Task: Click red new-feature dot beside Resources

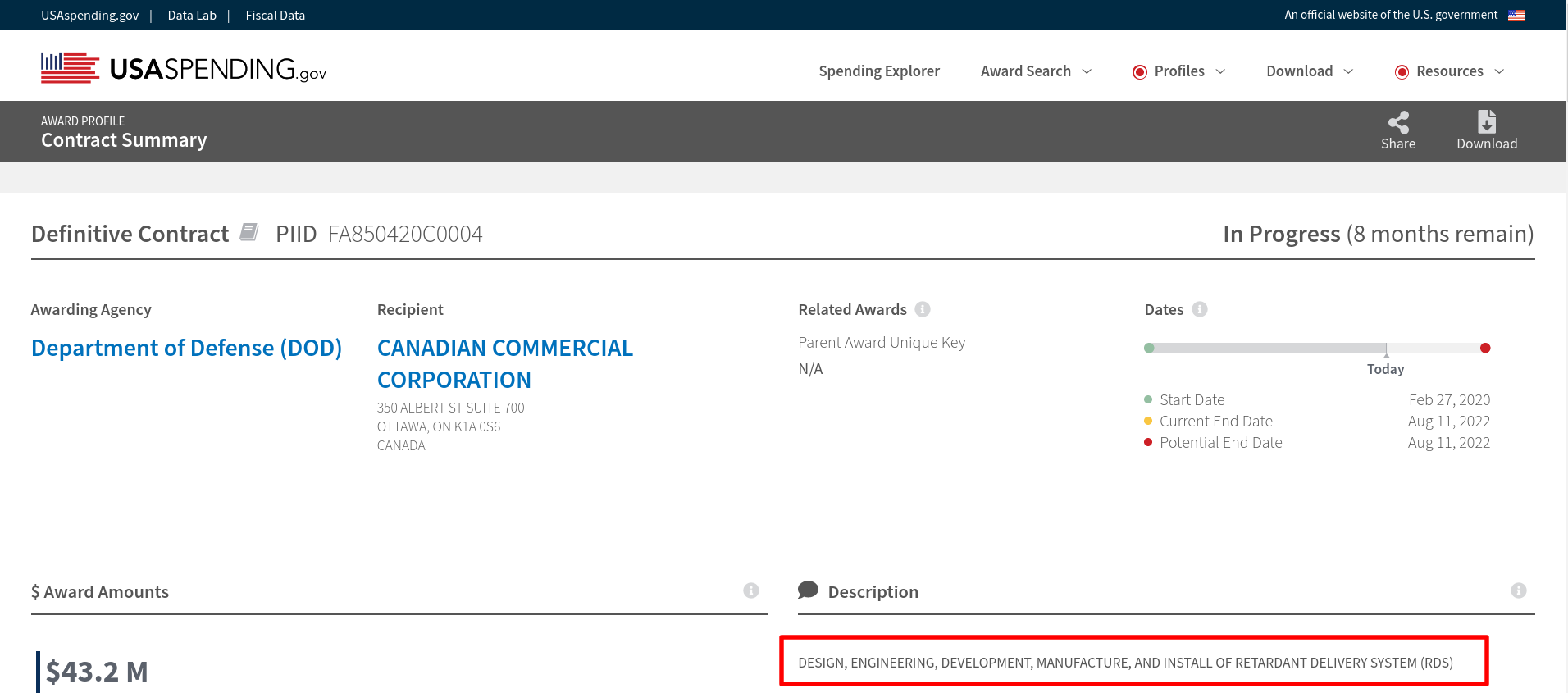Action: click(1402, 72)
